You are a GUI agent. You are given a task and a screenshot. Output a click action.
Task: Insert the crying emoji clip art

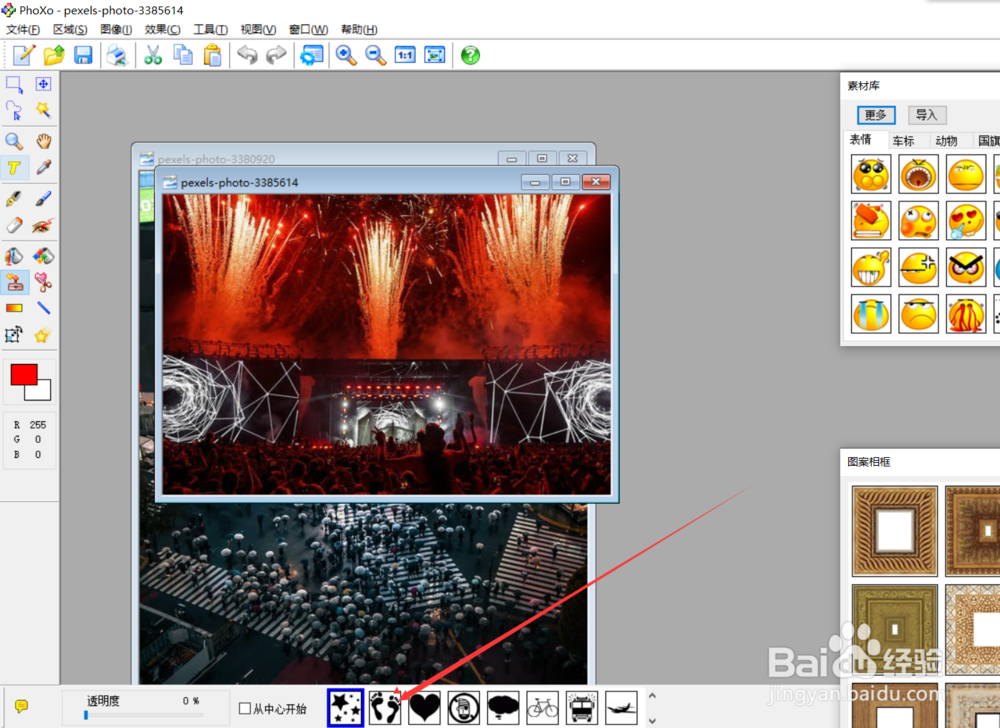click(x=871, y=314)
